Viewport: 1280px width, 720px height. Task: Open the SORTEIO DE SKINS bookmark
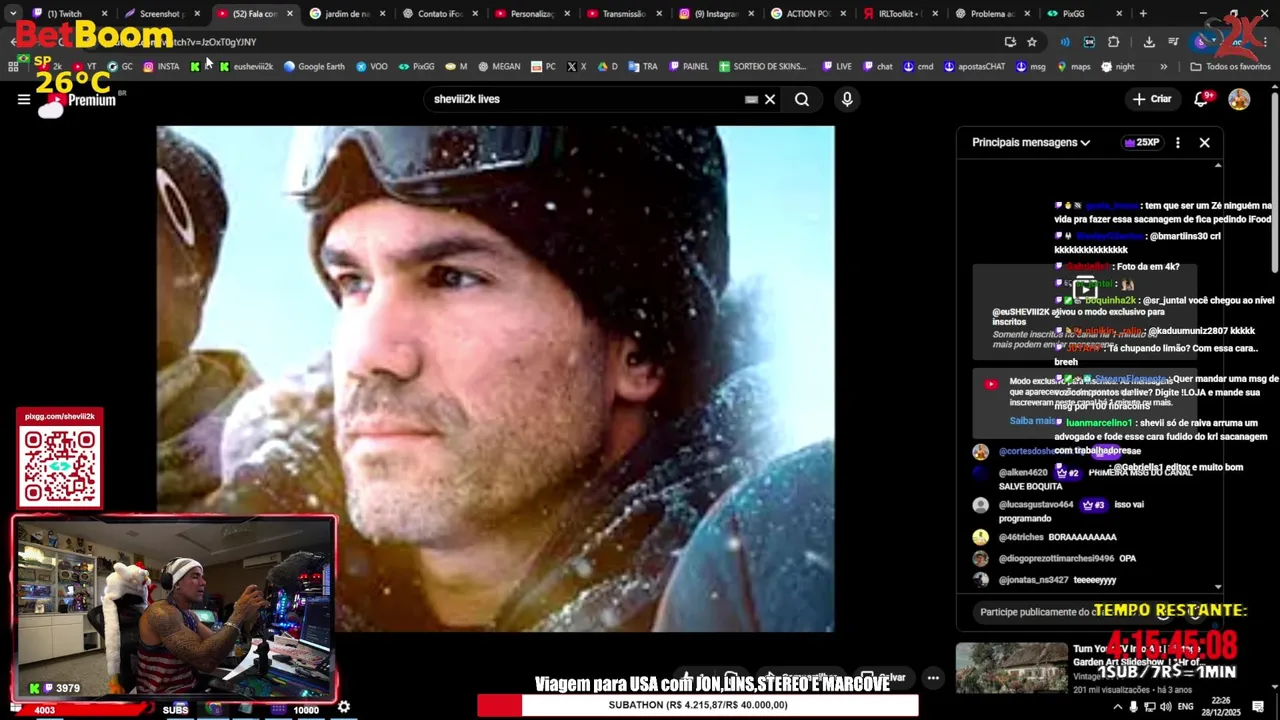(762, 67)
